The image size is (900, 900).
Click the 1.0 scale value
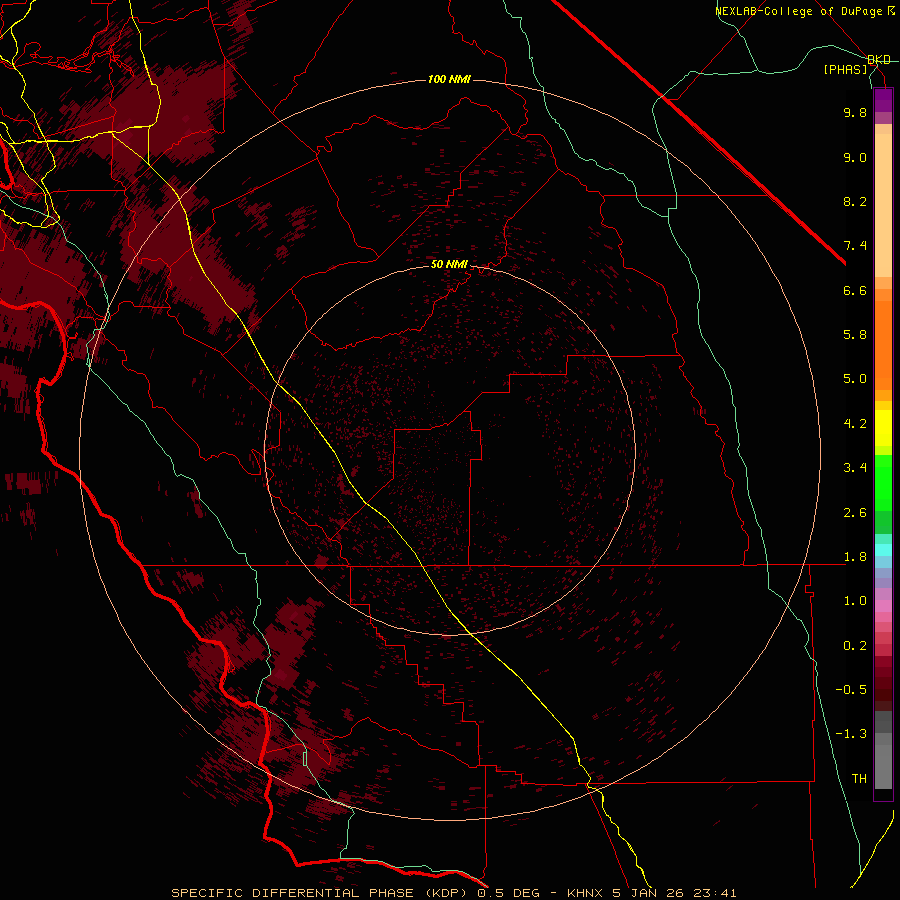tap(855, 601)
